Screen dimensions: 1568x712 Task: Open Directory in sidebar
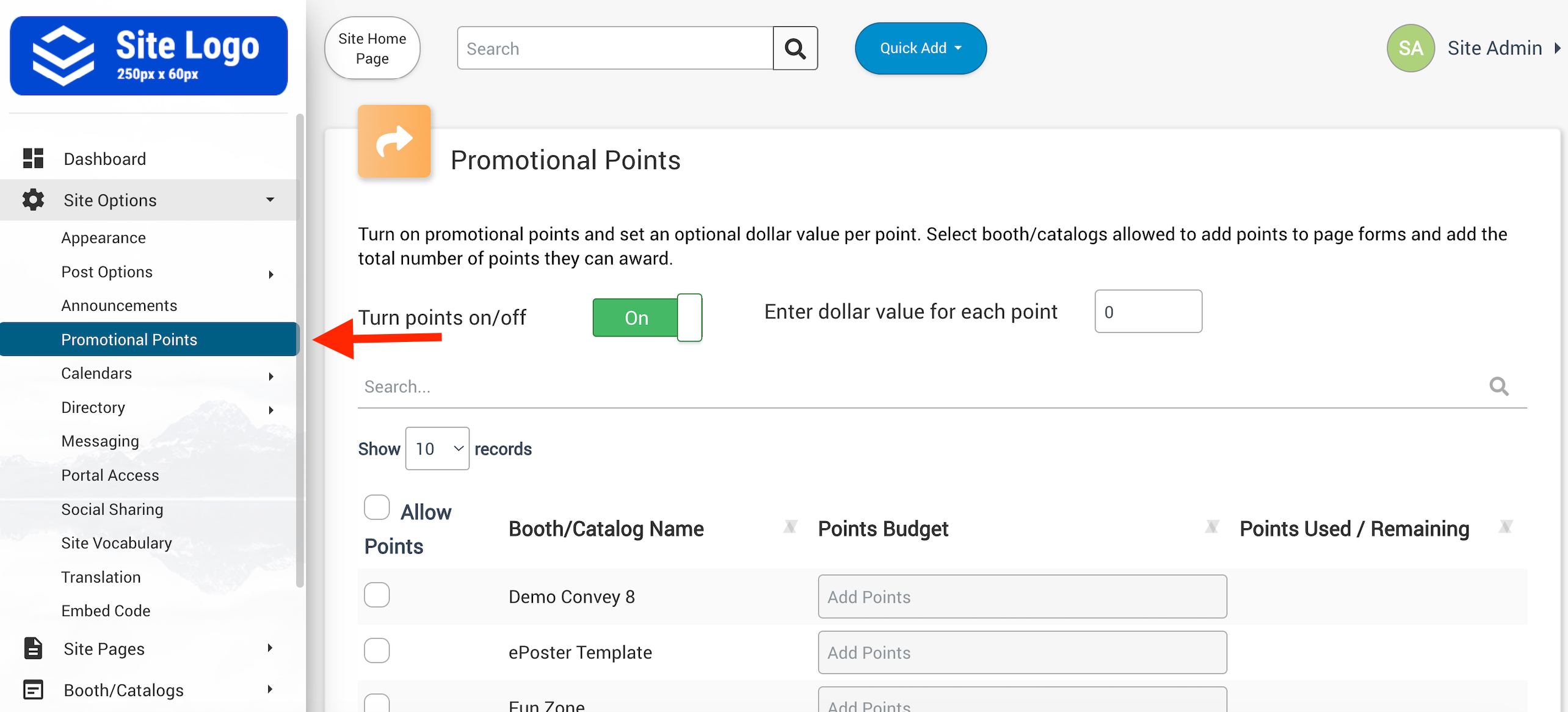click(93, 407)
